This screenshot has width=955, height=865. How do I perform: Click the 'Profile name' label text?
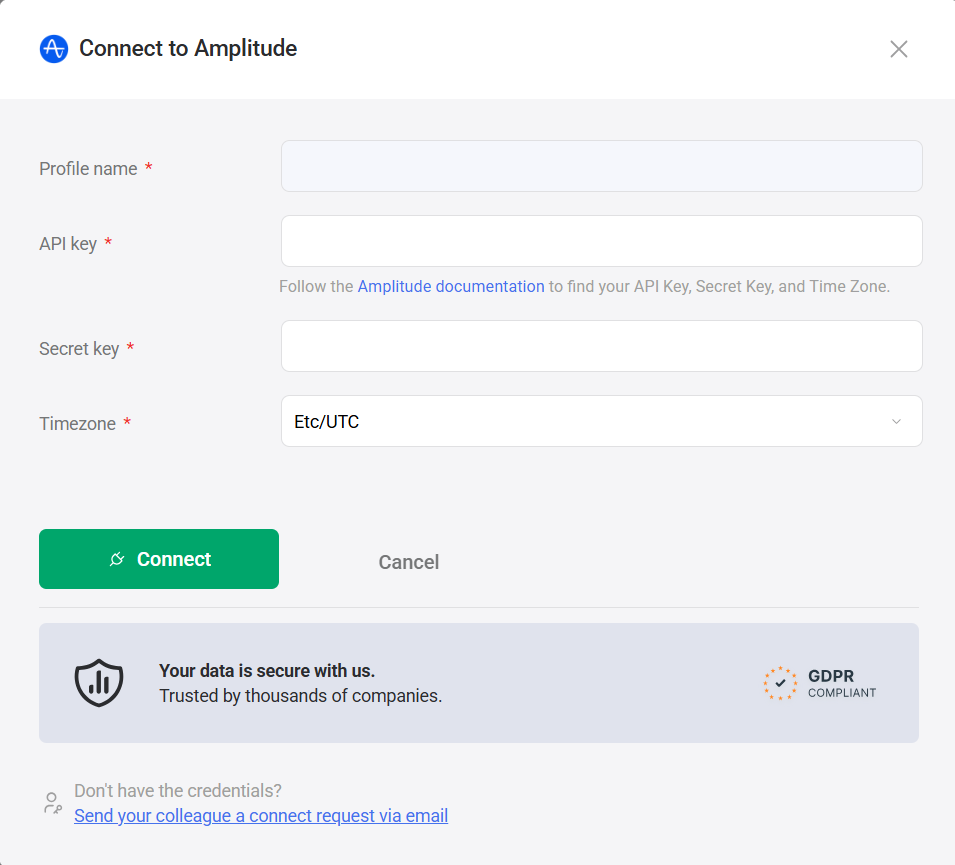[x=88, y=169]
